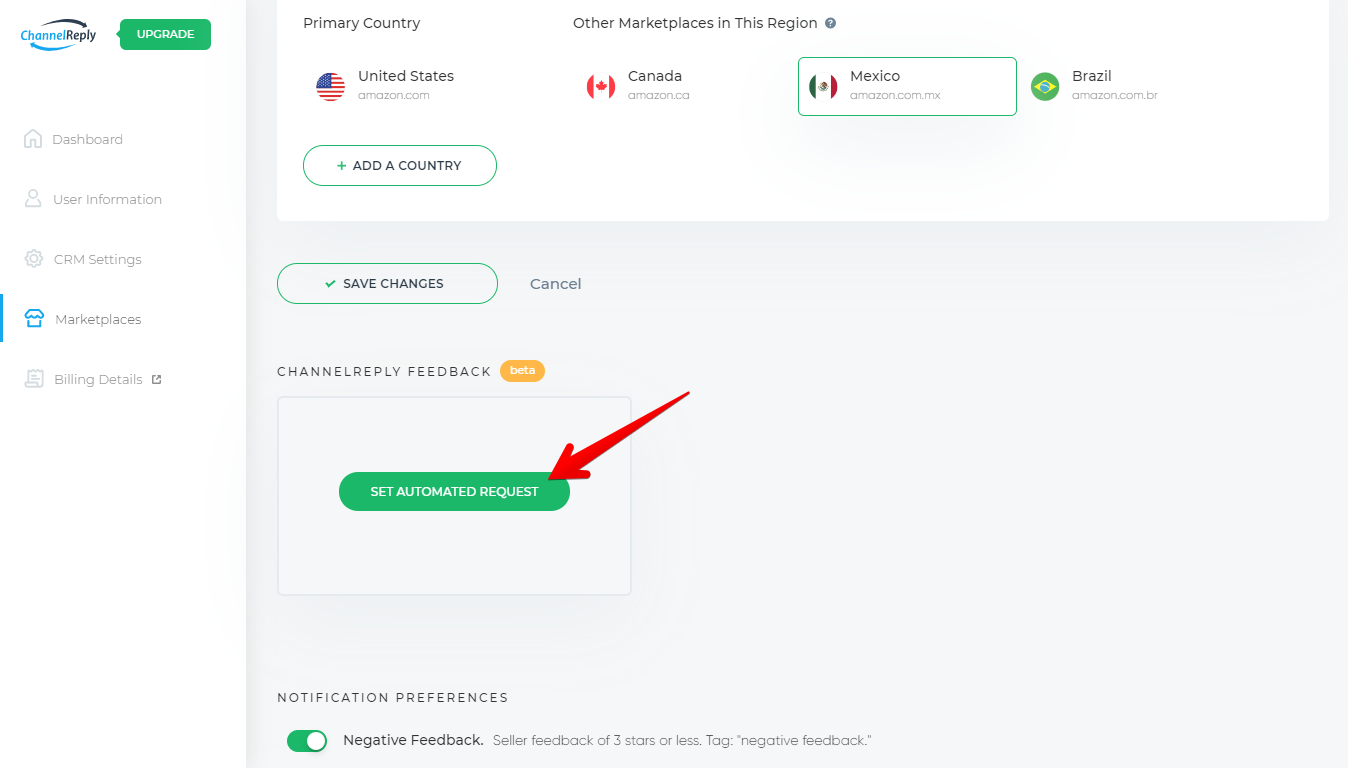Viewport: 1348px width, 768px height.
Task: Click the Cancel link
Action: click(x=555, y=284)
